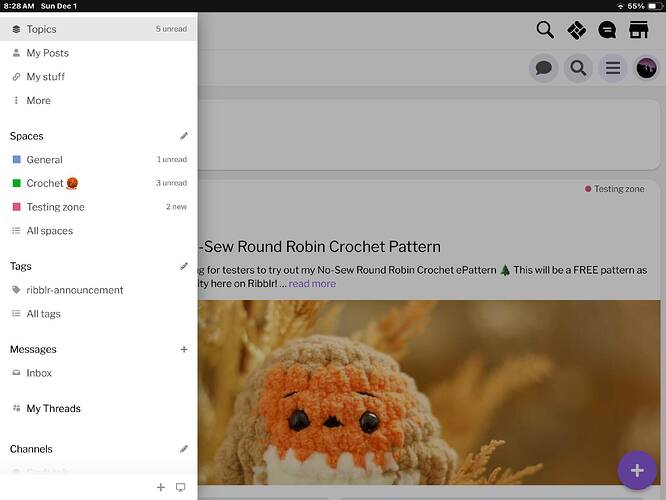666x500 pixels.
Task: Open My Threads
Action: (98, 409)
